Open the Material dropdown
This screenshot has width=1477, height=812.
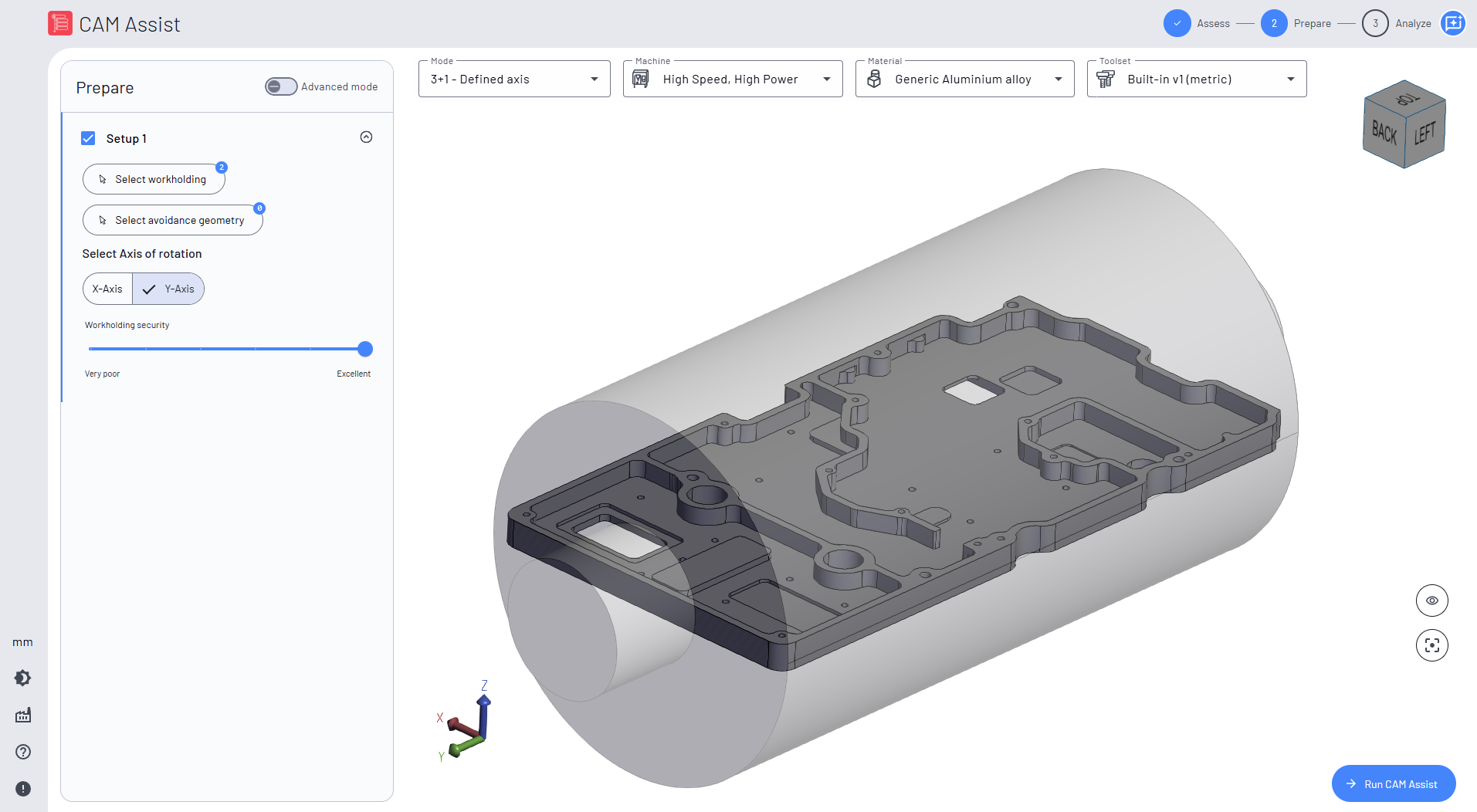coord(965,79)
